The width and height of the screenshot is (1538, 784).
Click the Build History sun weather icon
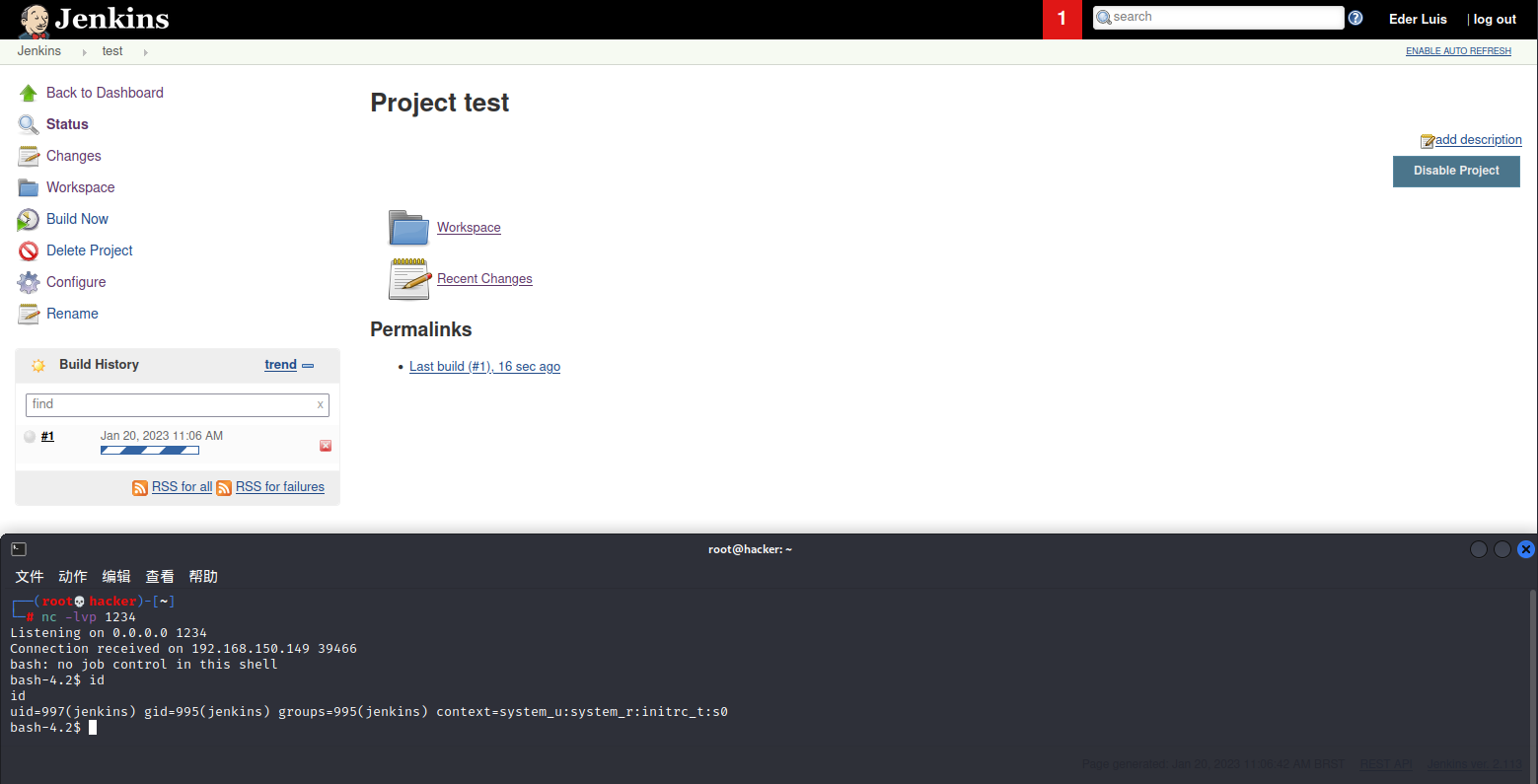pos(38,365)
